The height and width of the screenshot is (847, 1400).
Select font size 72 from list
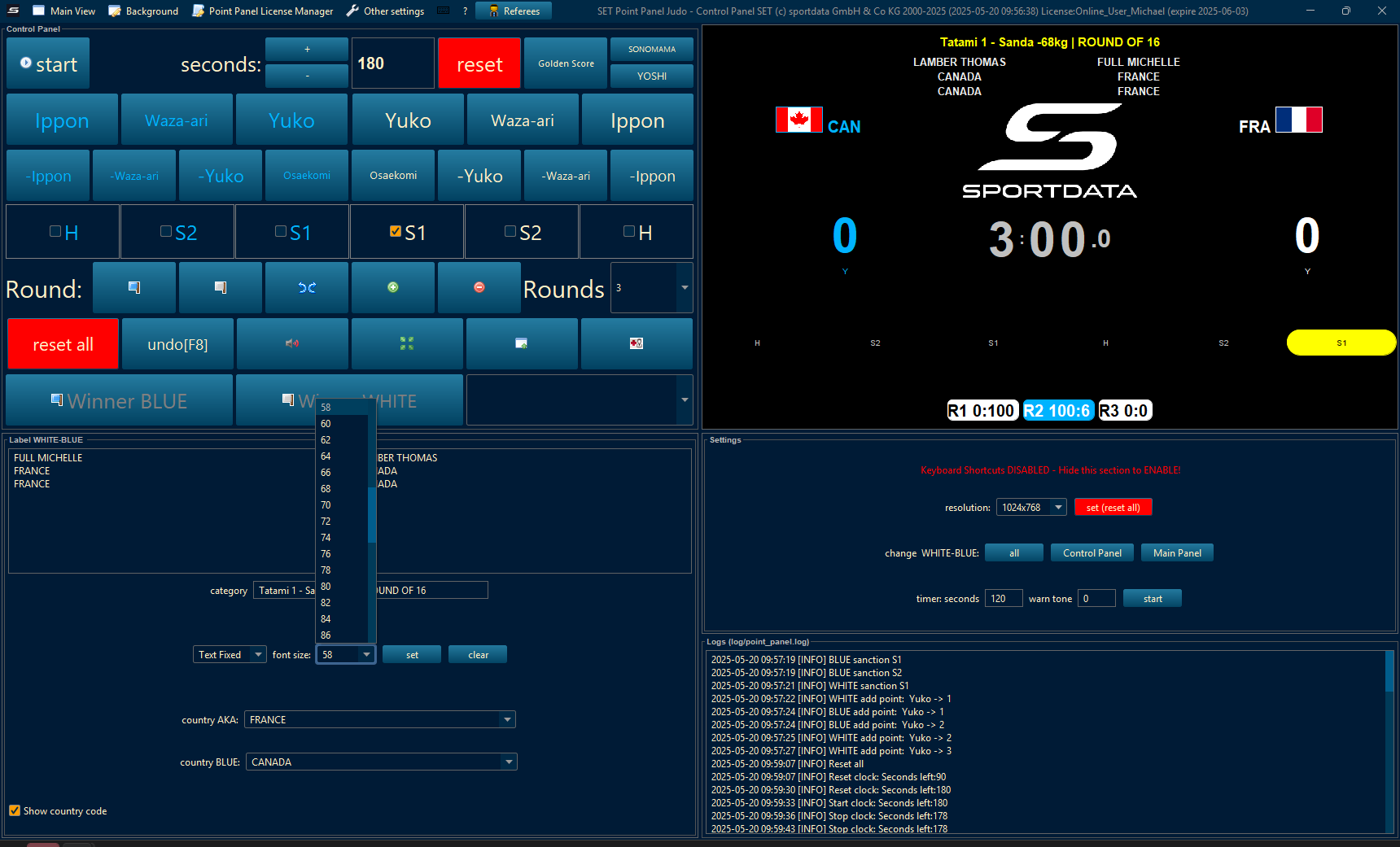342,521
